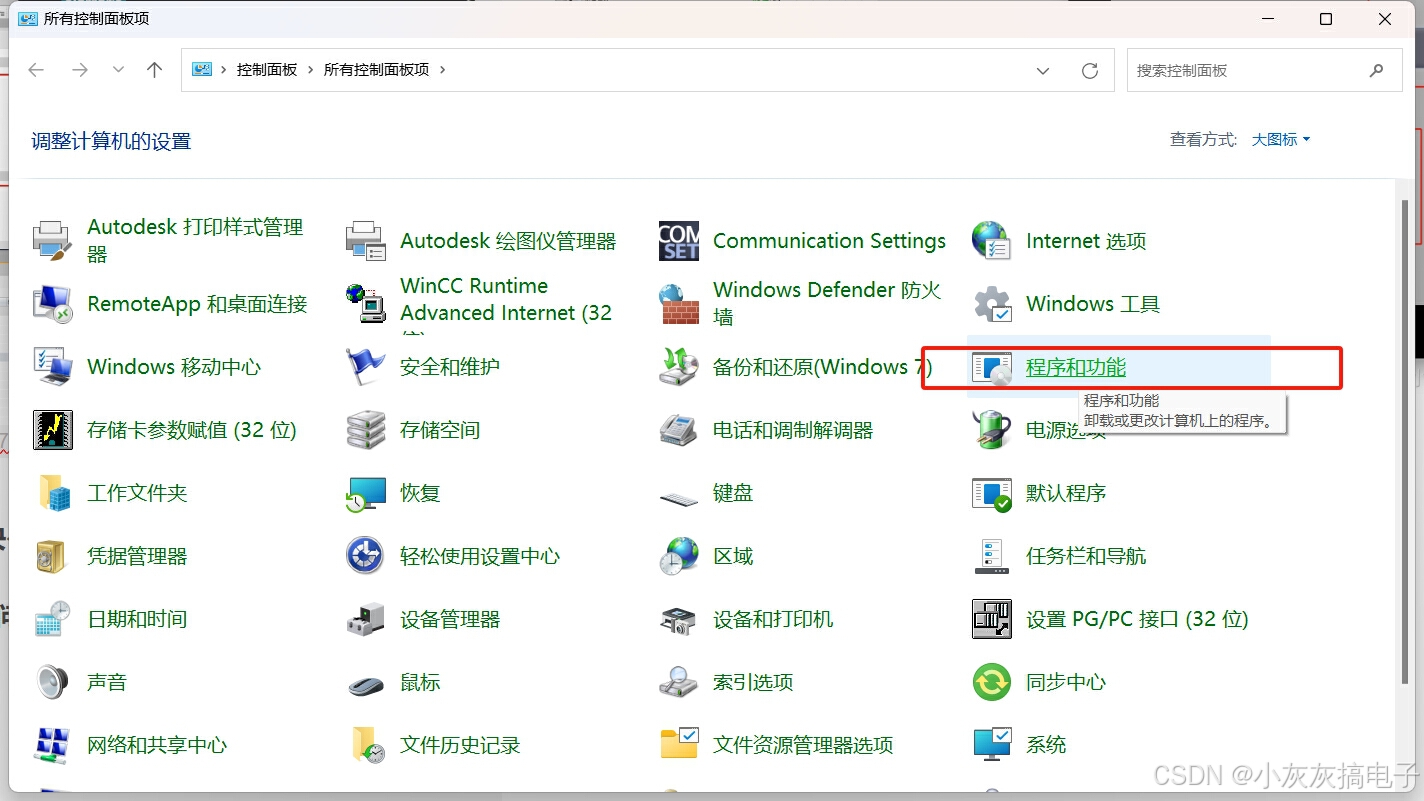Go up one level with up arrow
This screenshot has height=801, width=1424.
pos(154,70)
